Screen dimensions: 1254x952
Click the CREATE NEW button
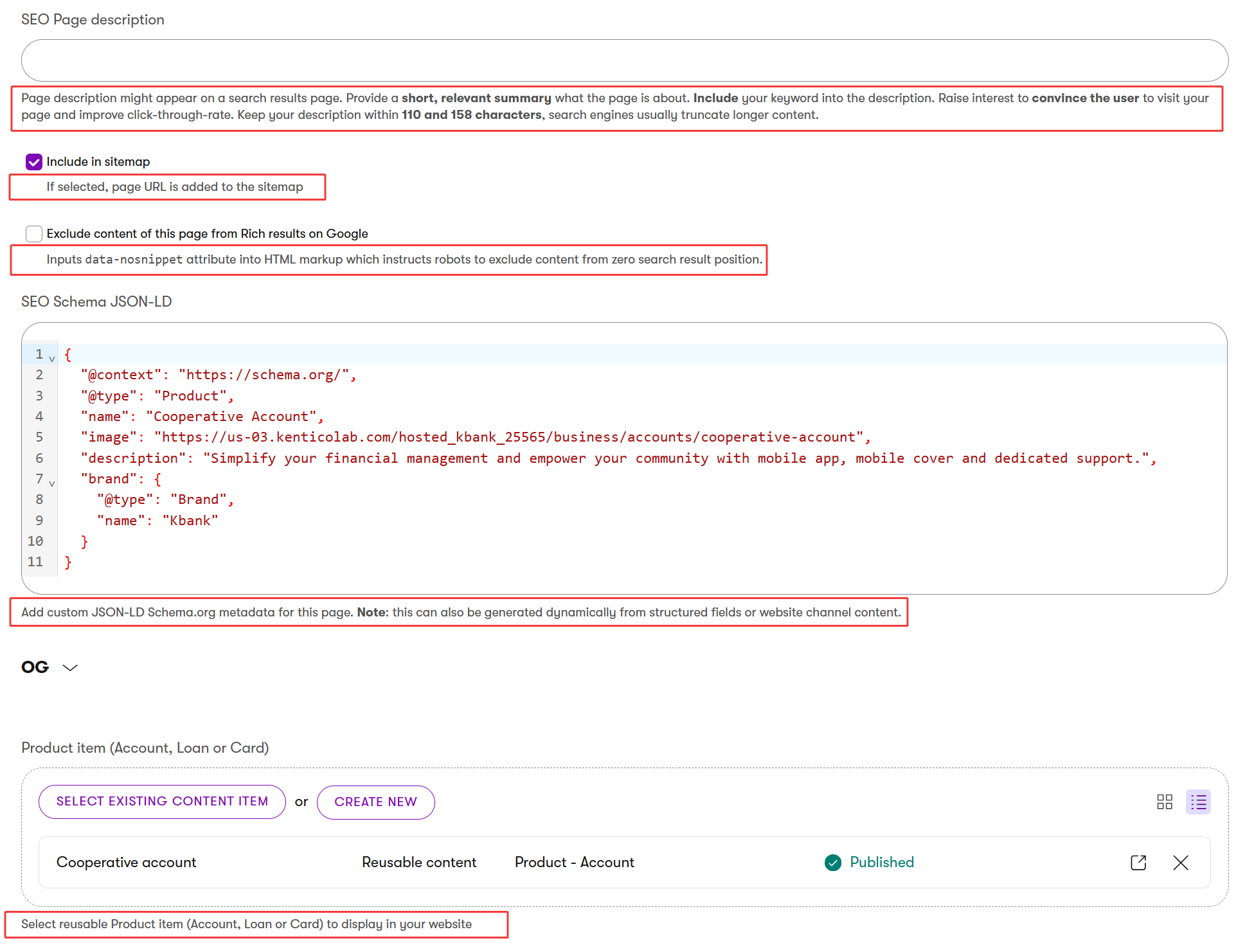375,802
